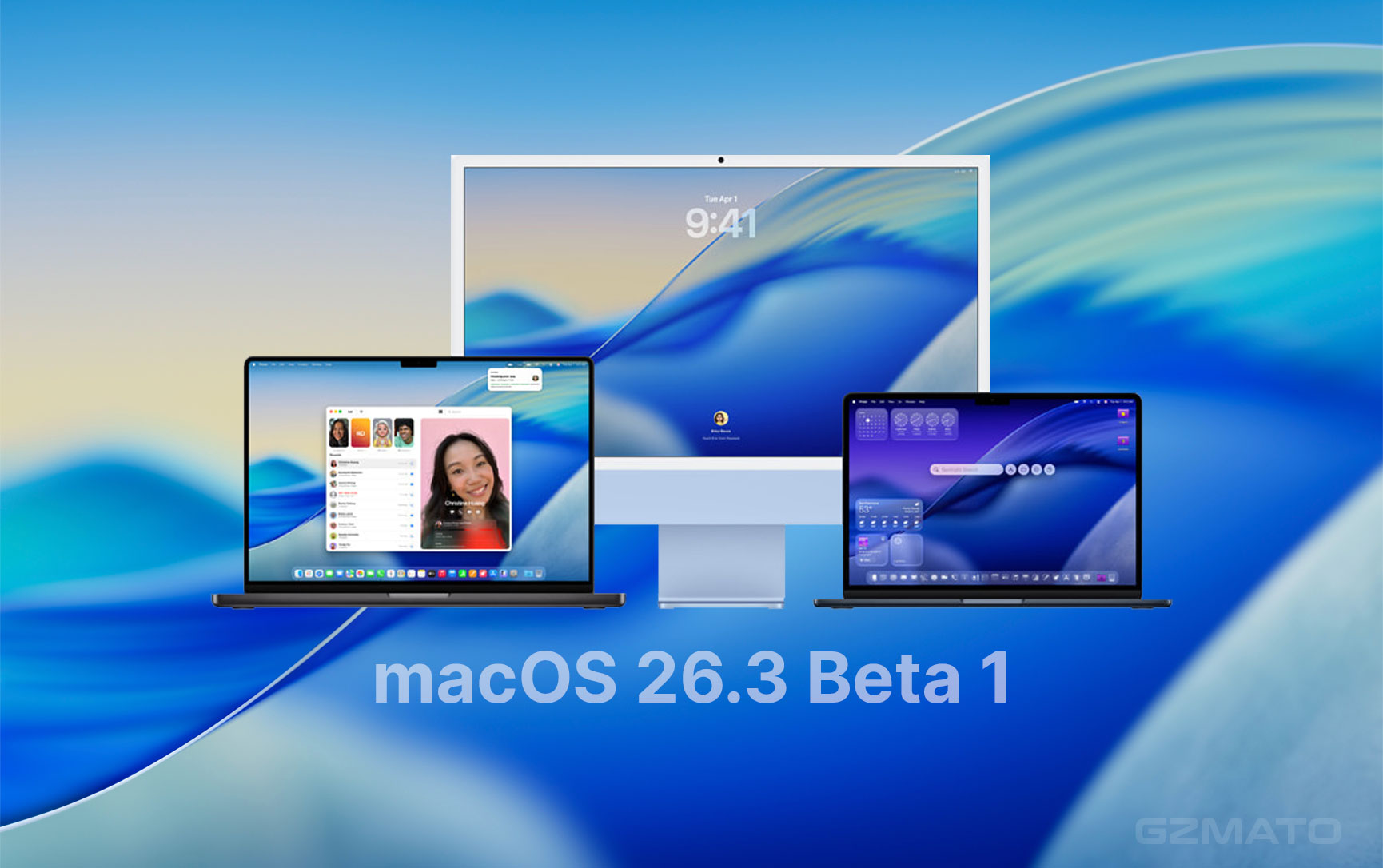Click the user avatar on the iMac lock screen
Screen dimensions: 1383x868
click(720, 418)
